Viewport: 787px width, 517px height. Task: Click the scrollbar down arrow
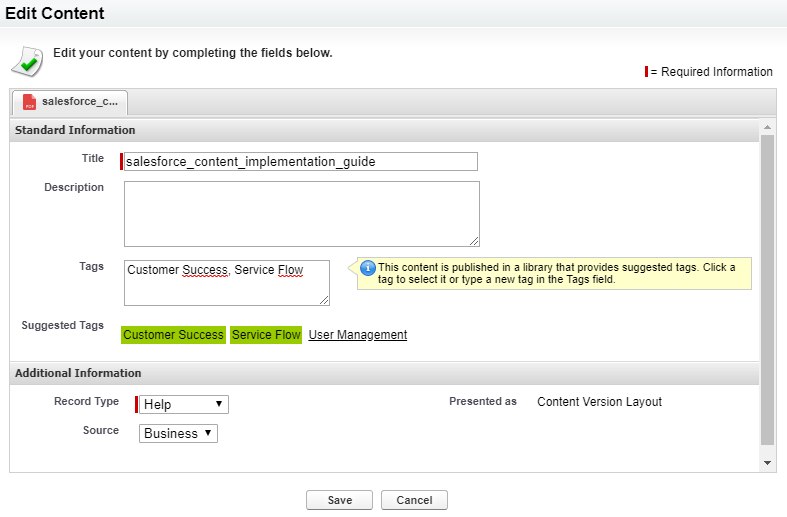coord(767,463)
